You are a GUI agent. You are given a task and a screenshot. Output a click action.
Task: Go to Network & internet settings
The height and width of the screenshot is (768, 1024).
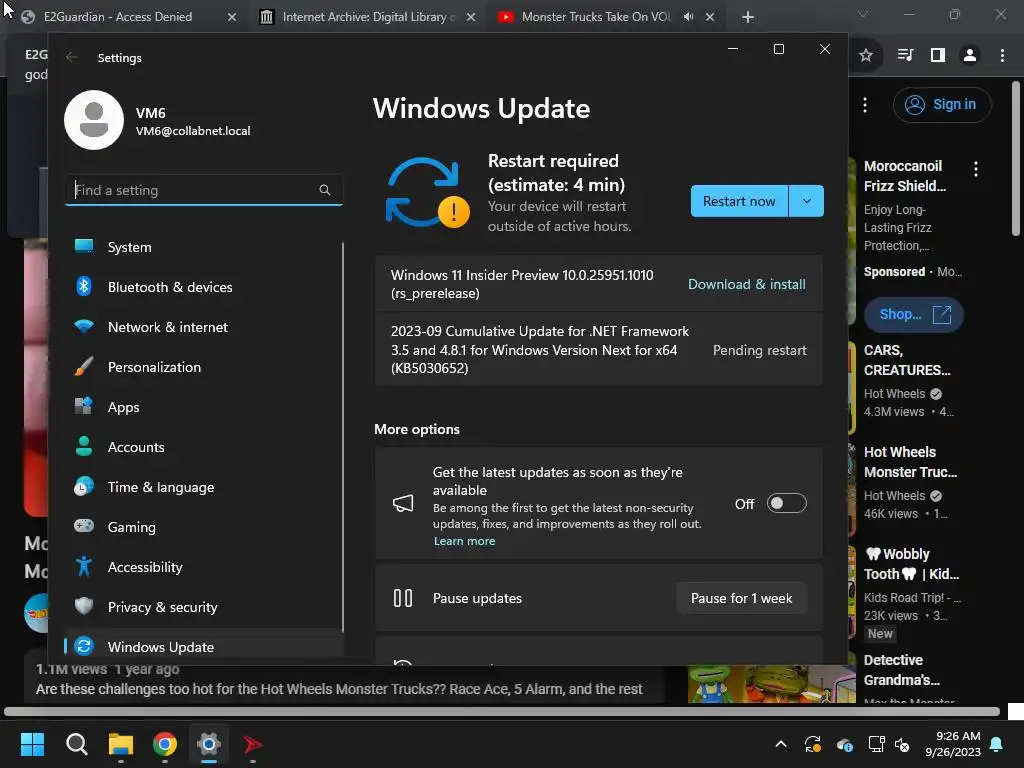click(204, 327)
